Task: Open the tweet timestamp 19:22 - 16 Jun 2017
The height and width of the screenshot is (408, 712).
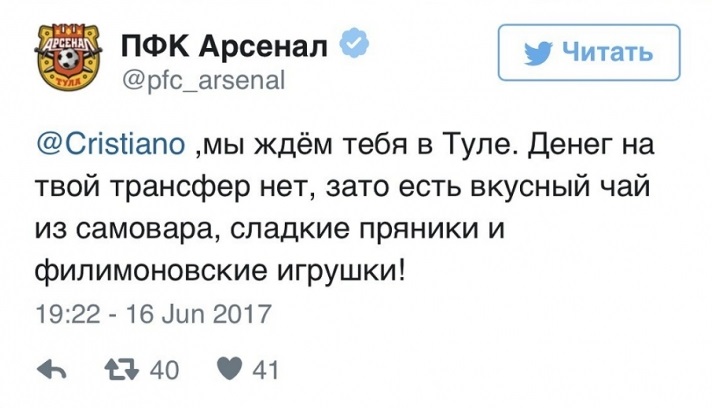Action: (x=153, y=314)
